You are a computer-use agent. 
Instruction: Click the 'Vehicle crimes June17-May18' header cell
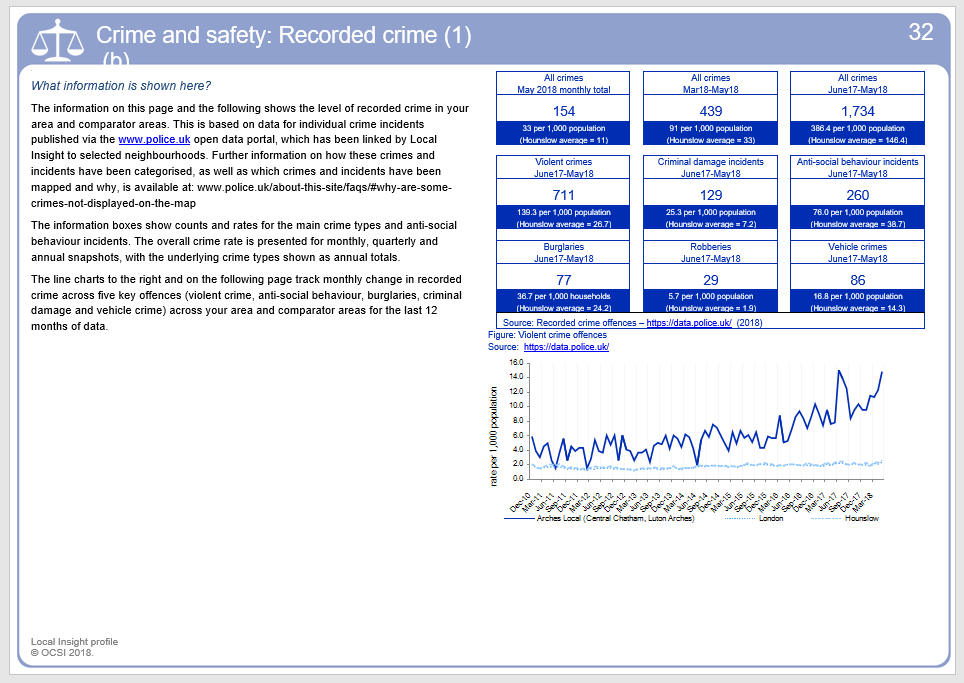[857, 252]
